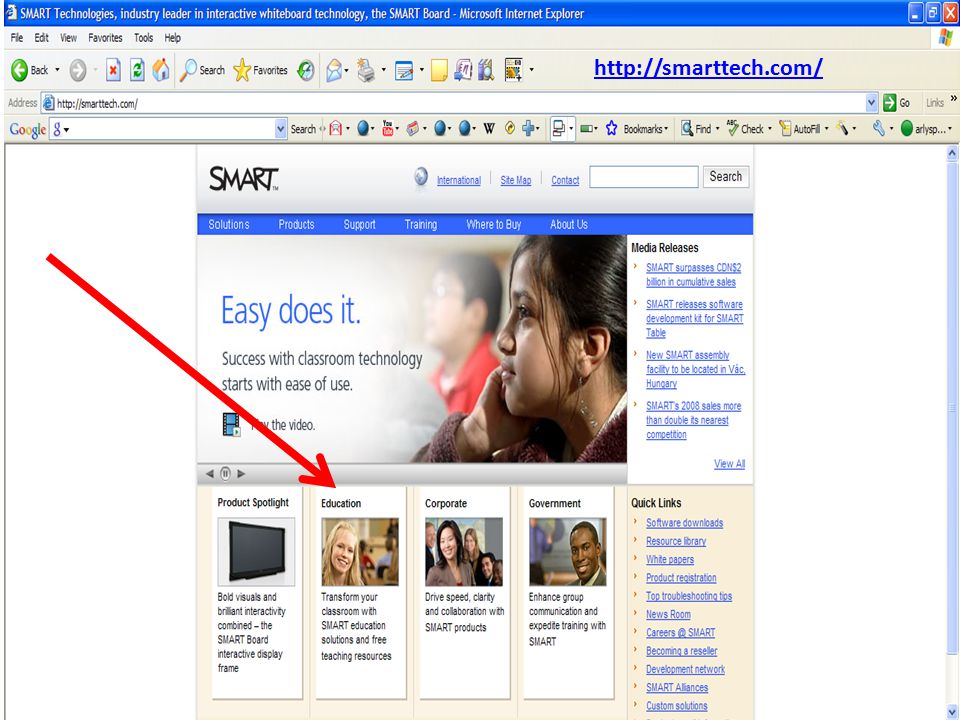Viewport: 960px width, 720px height.
Task: Click the SMART capture toolbar icon
Action: tap(514, 70)
